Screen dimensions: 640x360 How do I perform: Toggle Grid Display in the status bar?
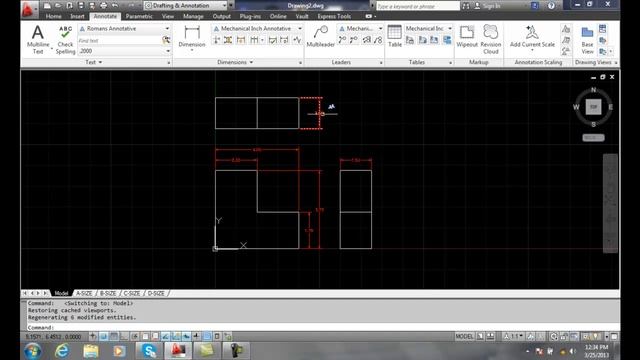(114, 336)
